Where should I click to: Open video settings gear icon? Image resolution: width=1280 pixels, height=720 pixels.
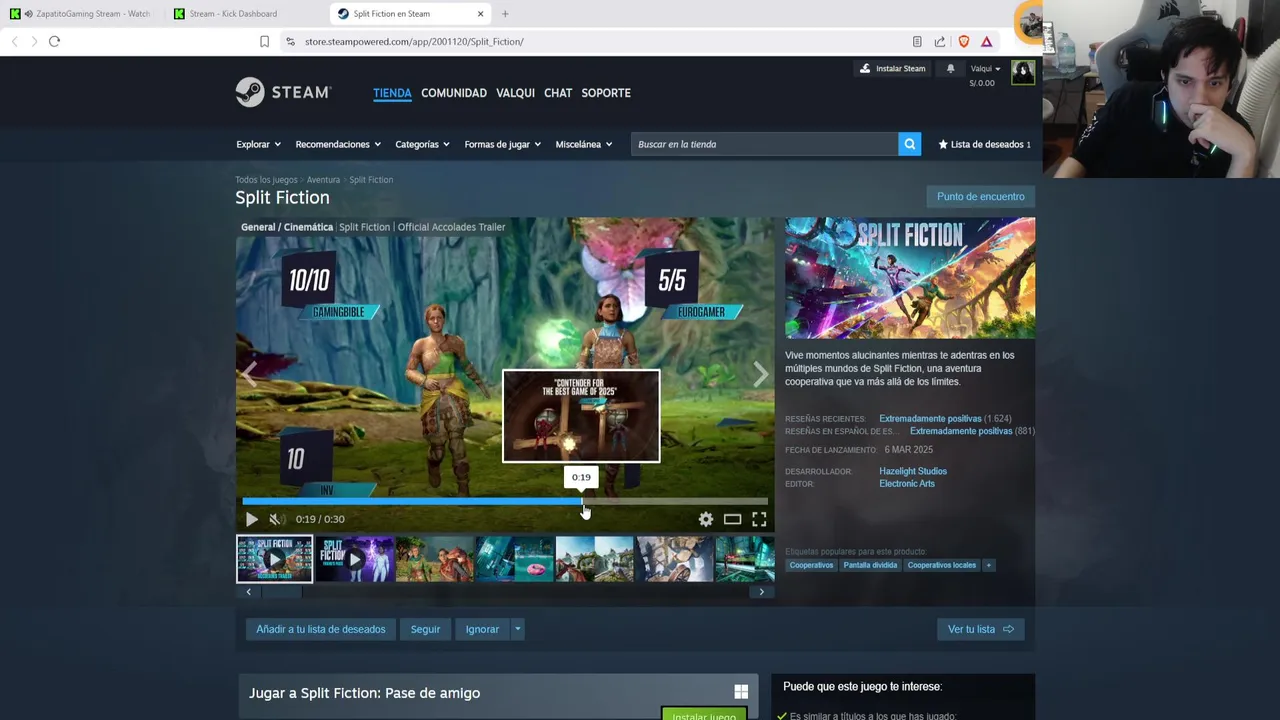pos(706,519)
